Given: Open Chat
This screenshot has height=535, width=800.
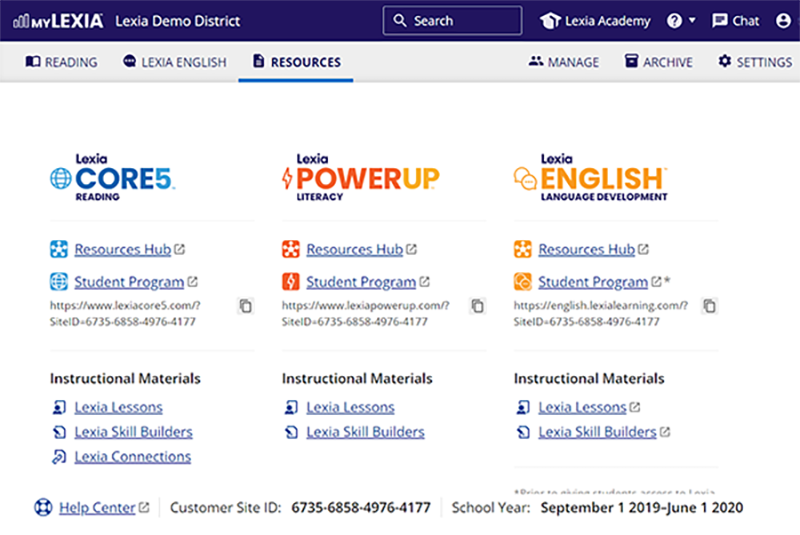Looking at the screenshot, I should click(x=735, y=21).
